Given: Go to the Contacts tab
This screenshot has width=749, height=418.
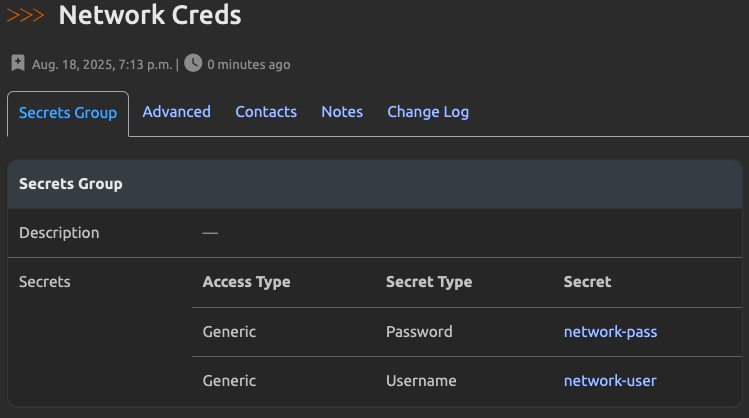Looking at the screenshot, I should pyautogui.click(x=266, y=112).
